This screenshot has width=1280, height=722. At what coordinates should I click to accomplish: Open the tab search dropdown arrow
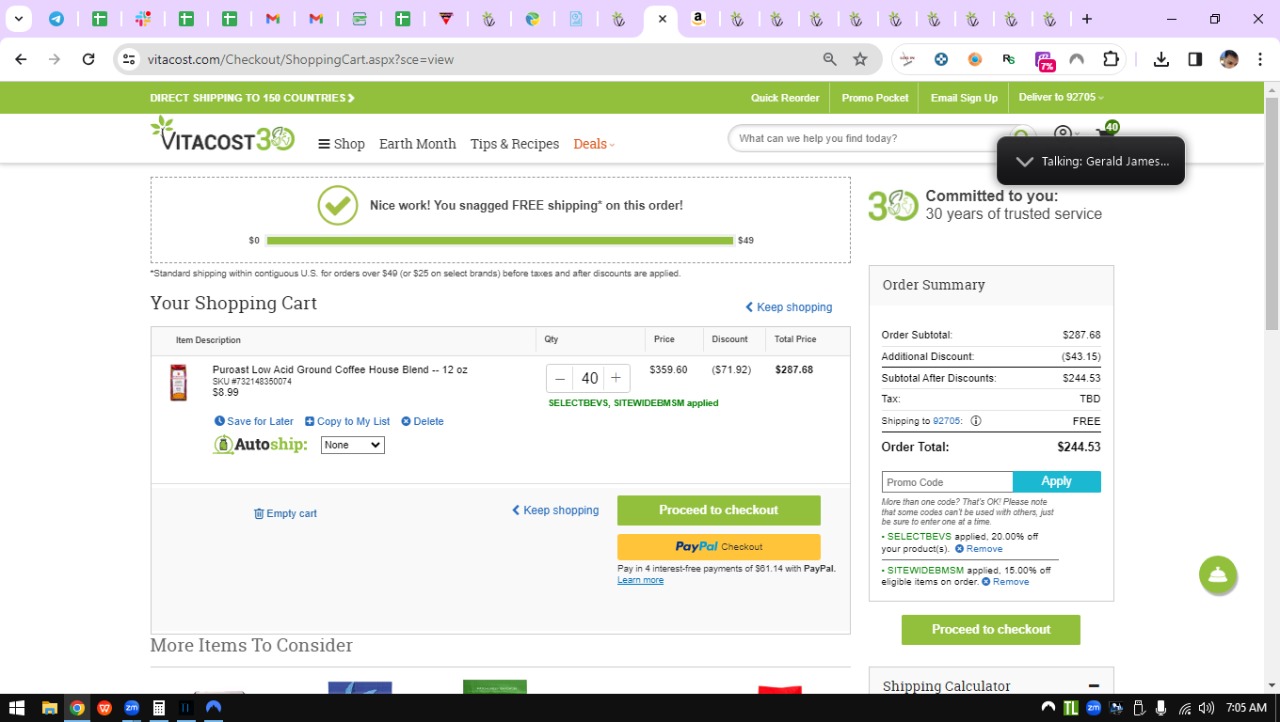click(18, 19)
